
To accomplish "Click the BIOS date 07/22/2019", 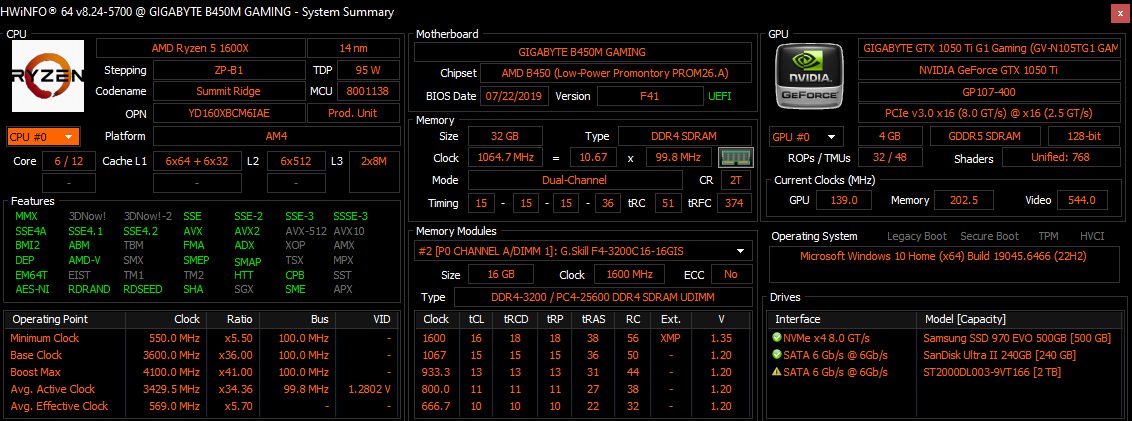I will click(x=515, y=96).
